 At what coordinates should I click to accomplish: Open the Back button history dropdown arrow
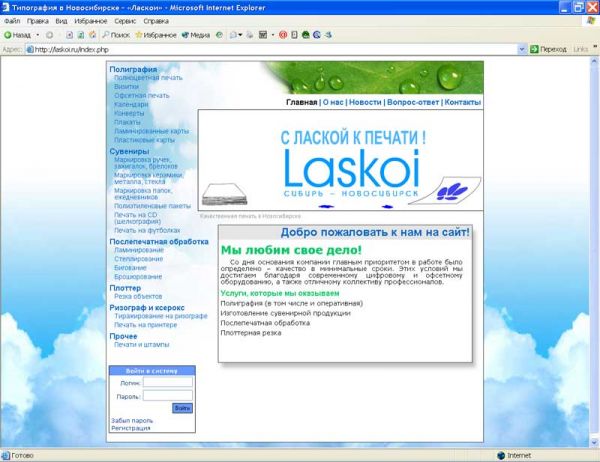pos(38,35)
